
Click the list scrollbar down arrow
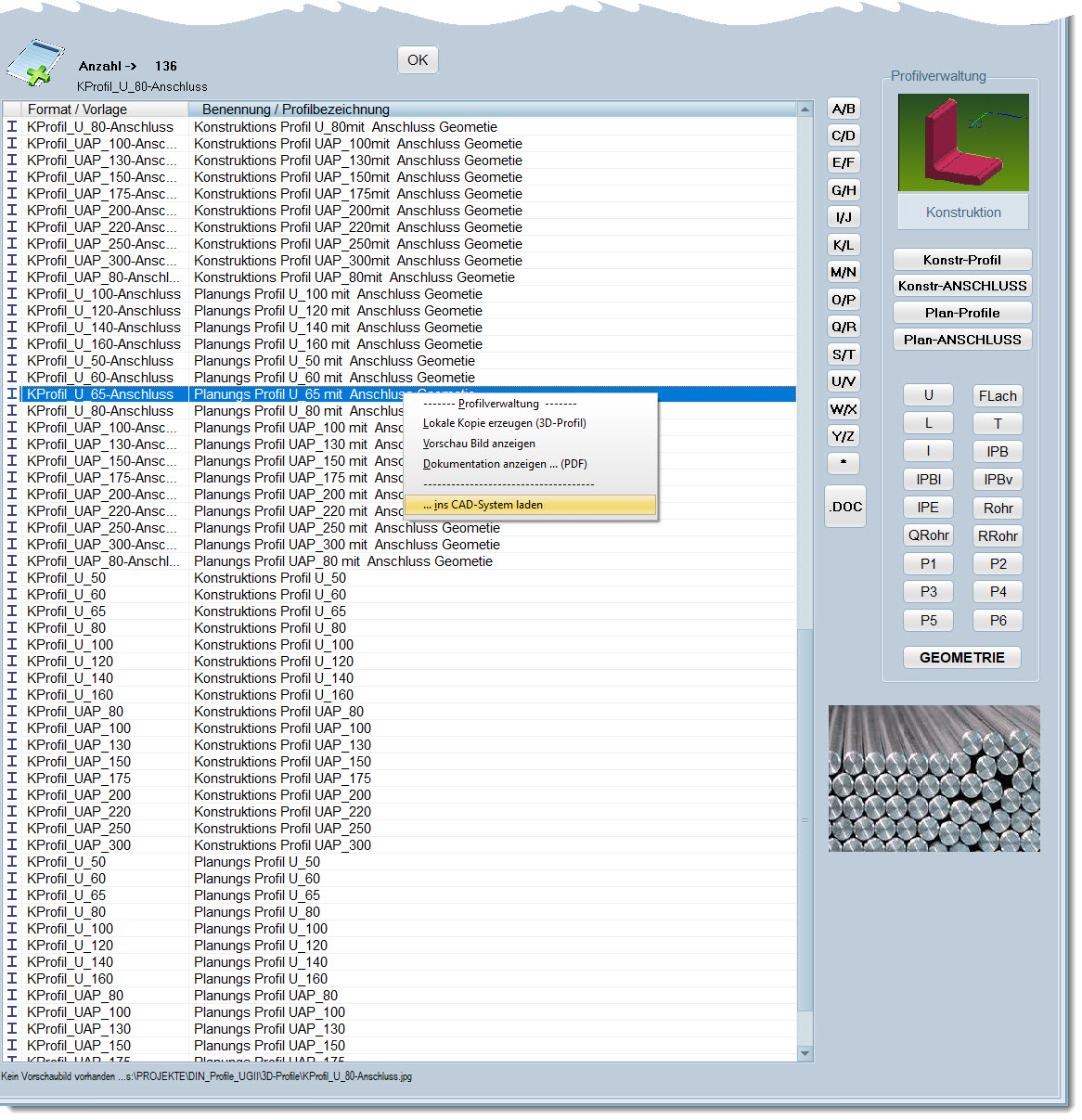(x=805, y=1053)
